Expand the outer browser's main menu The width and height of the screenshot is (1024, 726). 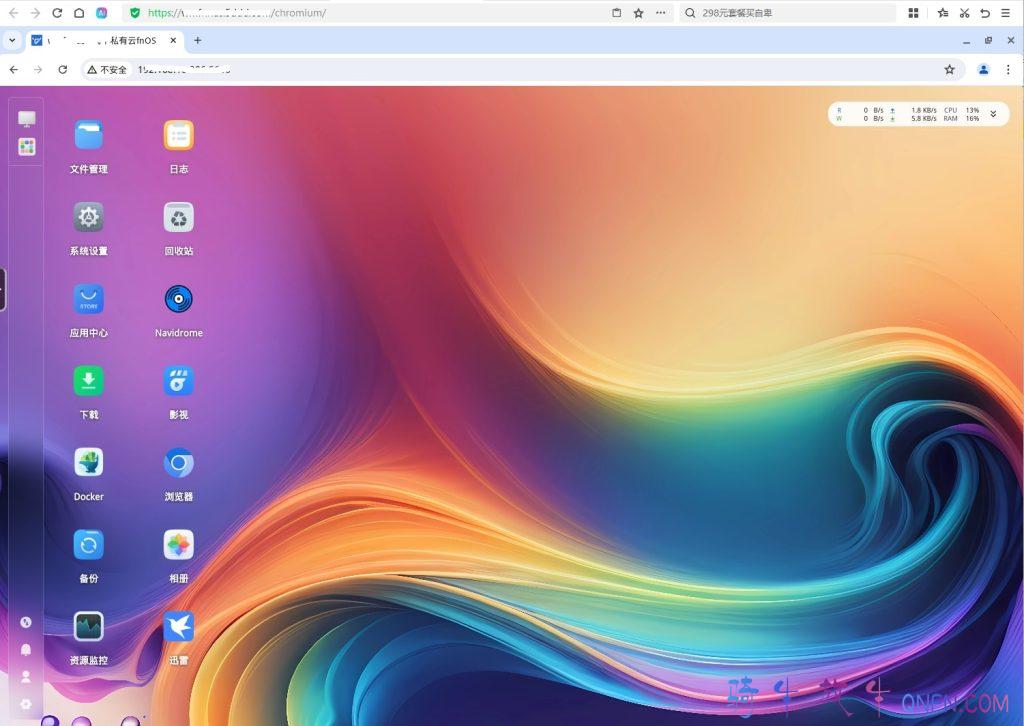coord(1005,13)
